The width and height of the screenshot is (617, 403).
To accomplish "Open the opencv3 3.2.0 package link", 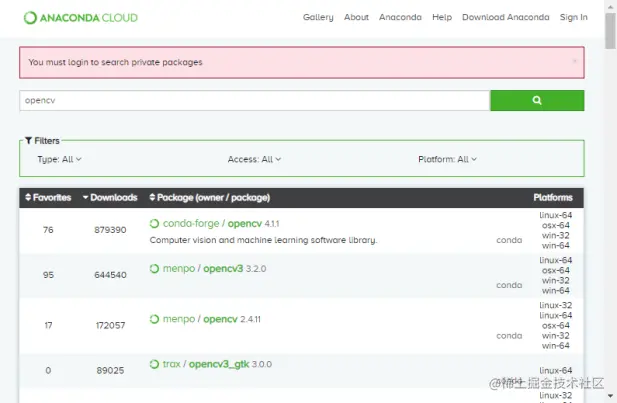I will tap(223, 269).
